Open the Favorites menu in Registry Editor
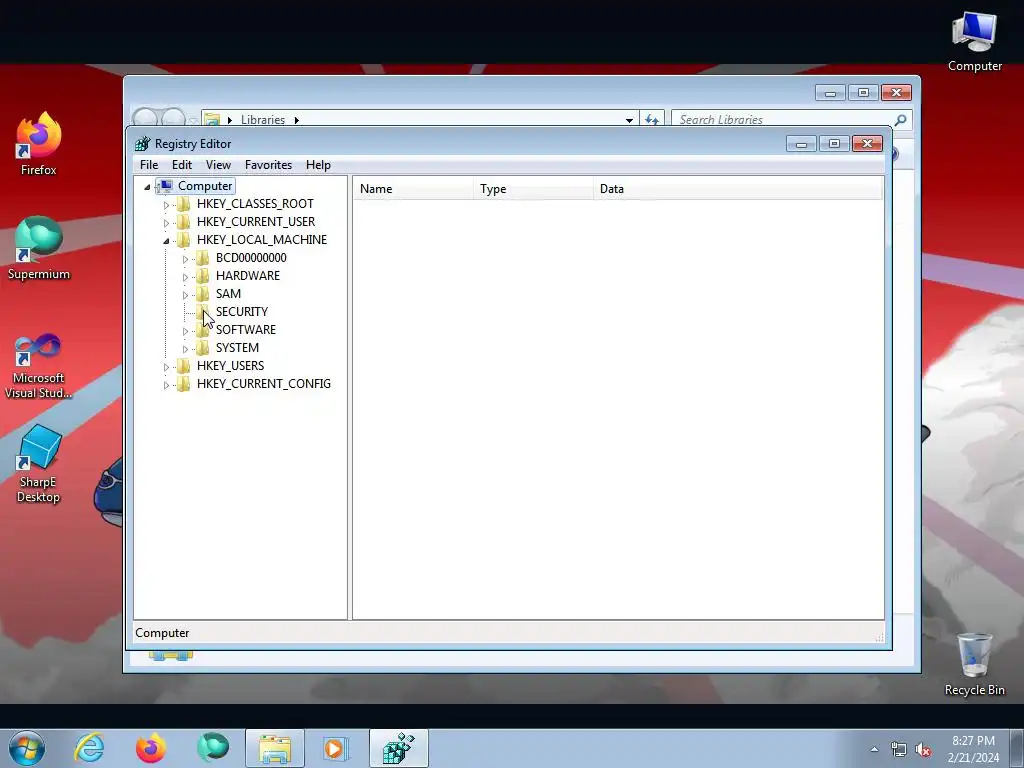The image size is (1024, 768). pyautogui.click(x=268, y=165)
